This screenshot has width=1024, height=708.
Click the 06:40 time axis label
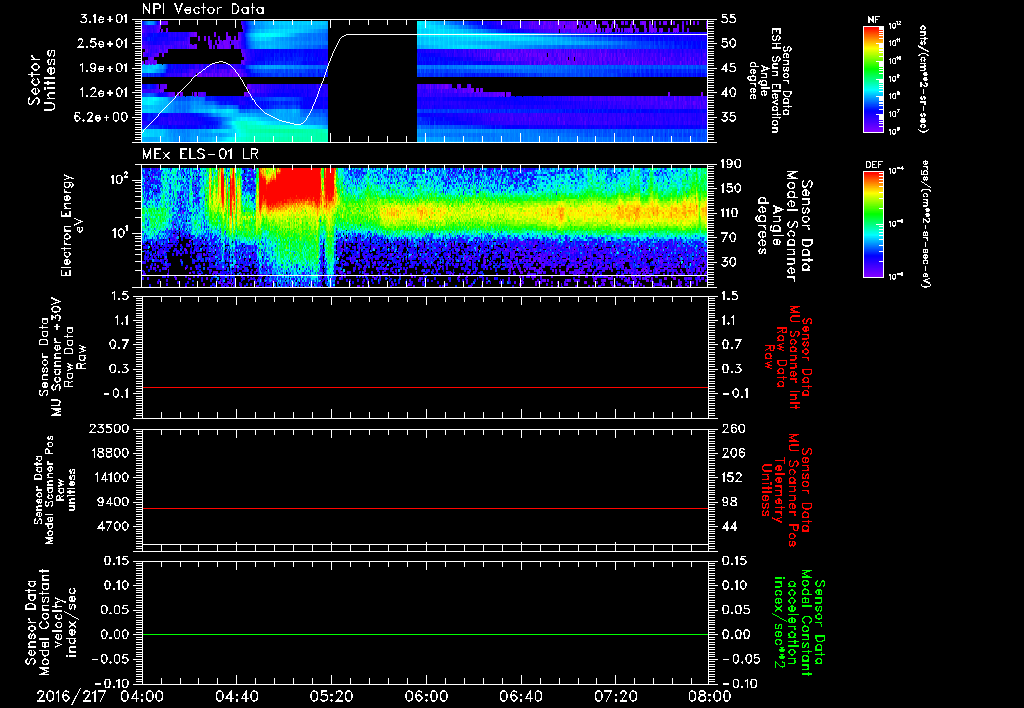point(520,696)
